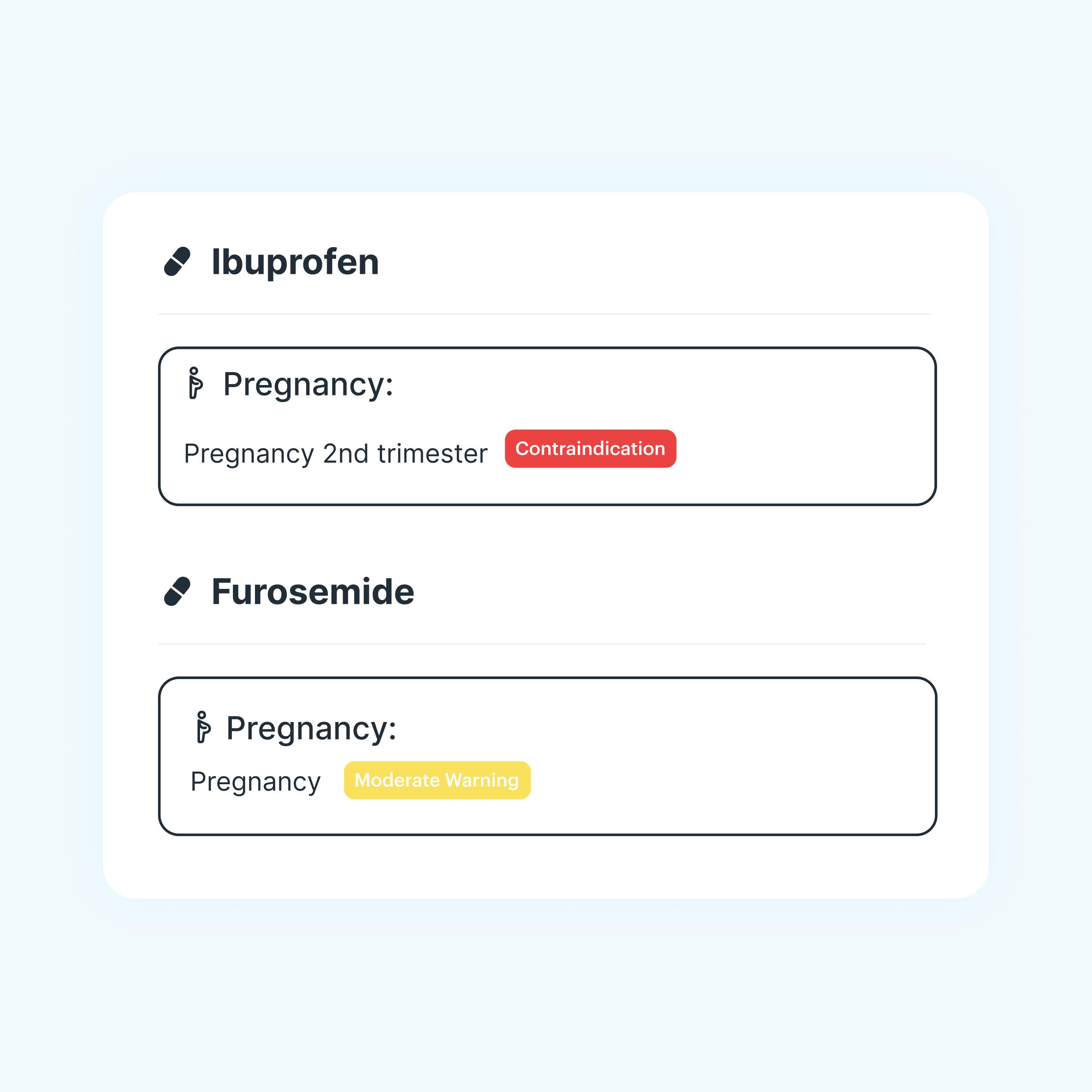Viewport: 1092px width, 1092px height.
Task: Click the word trimester in Ibuprofen card
Action: [x=432, y=454]
